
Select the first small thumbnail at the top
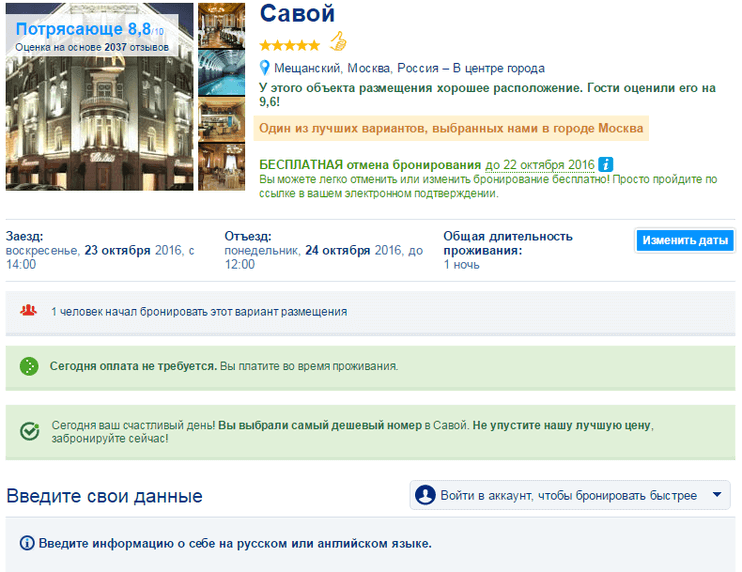pyautogui.click(x=222, y=26)
